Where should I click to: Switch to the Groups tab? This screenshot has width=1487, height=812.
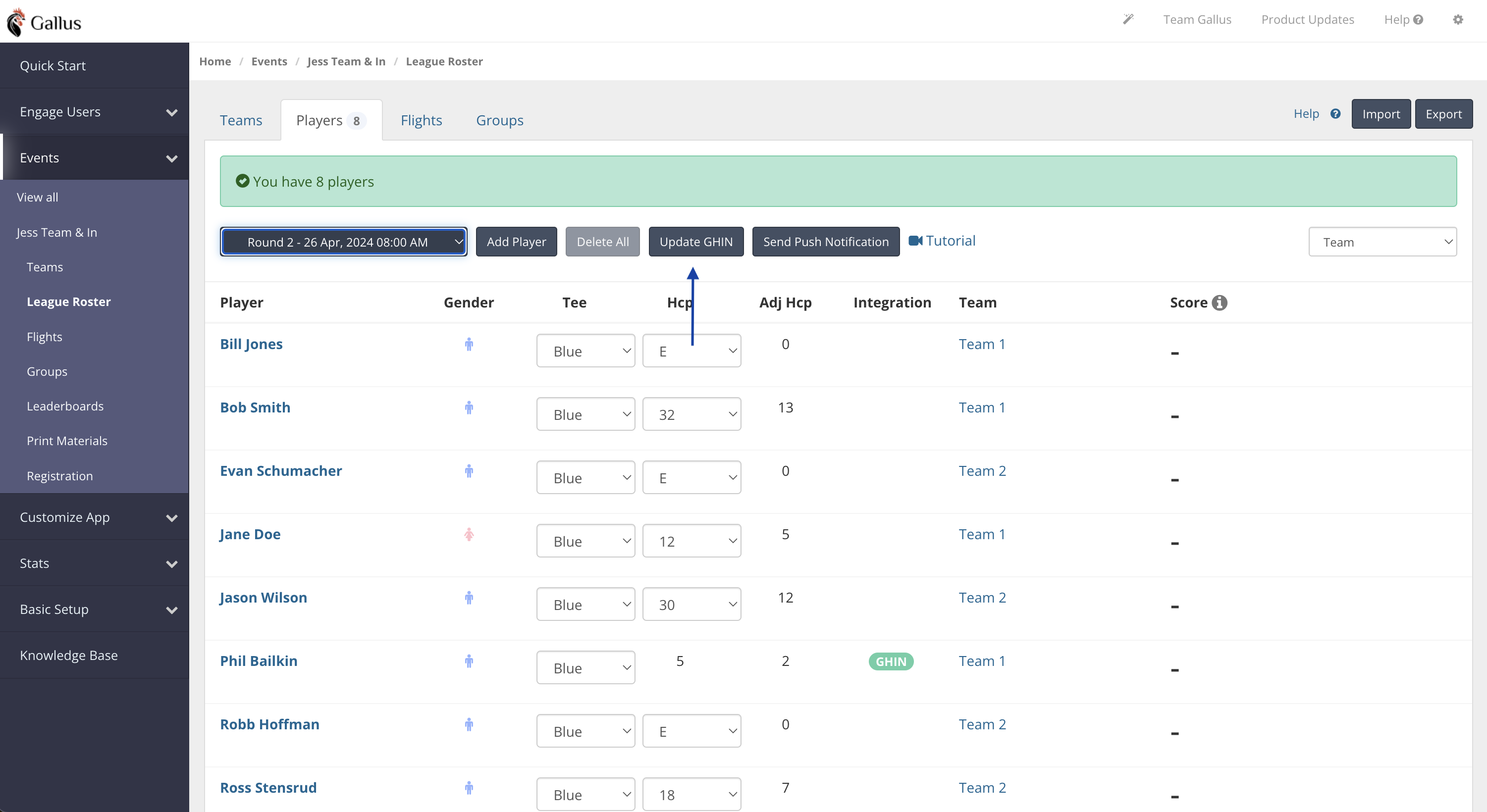click(x=500, y=120)
